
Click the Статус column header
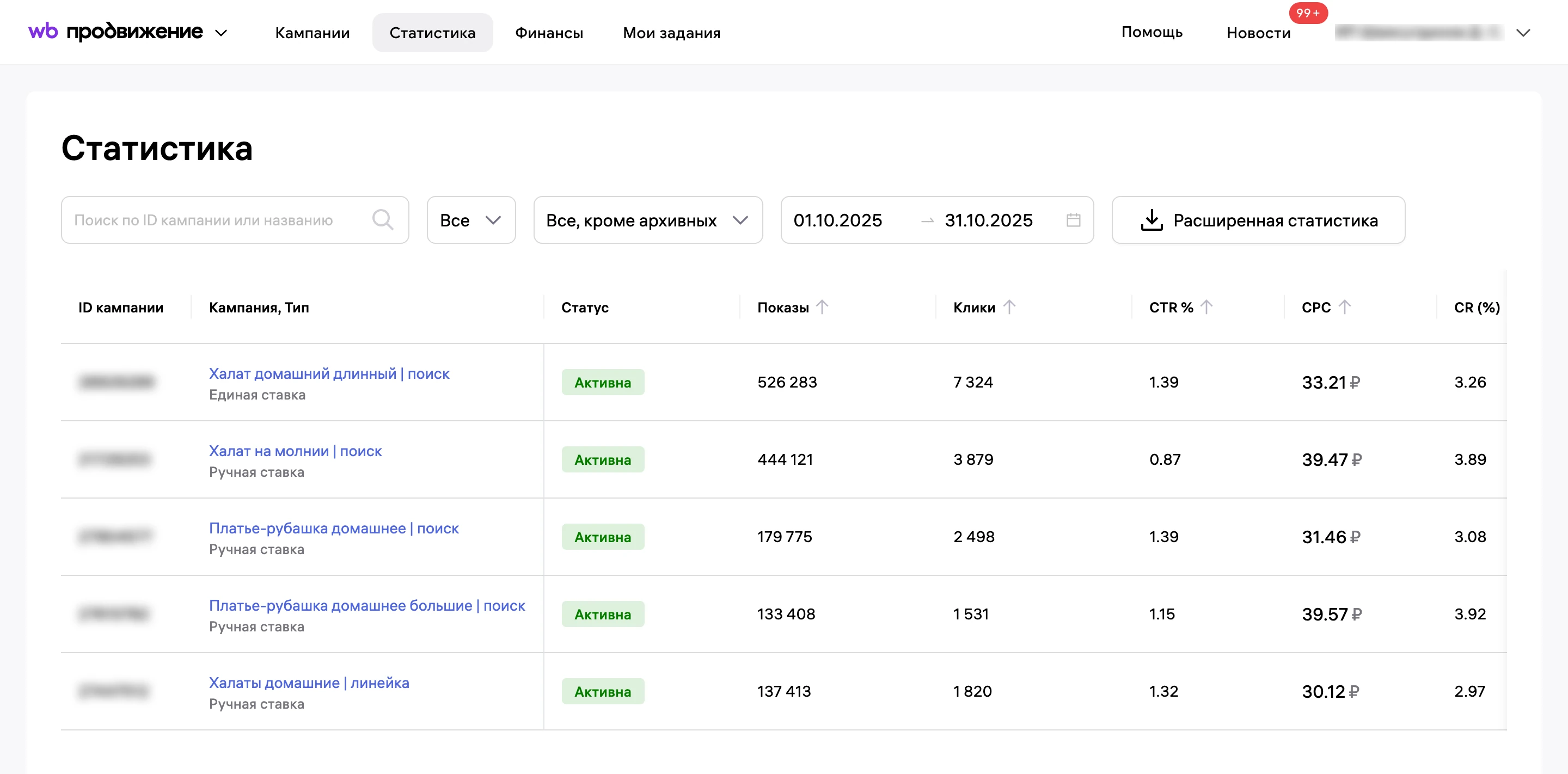[x=584, y=308]
